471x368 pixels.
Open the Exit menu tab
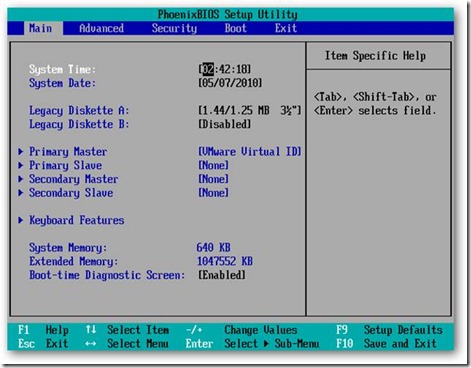click(286, 28)
